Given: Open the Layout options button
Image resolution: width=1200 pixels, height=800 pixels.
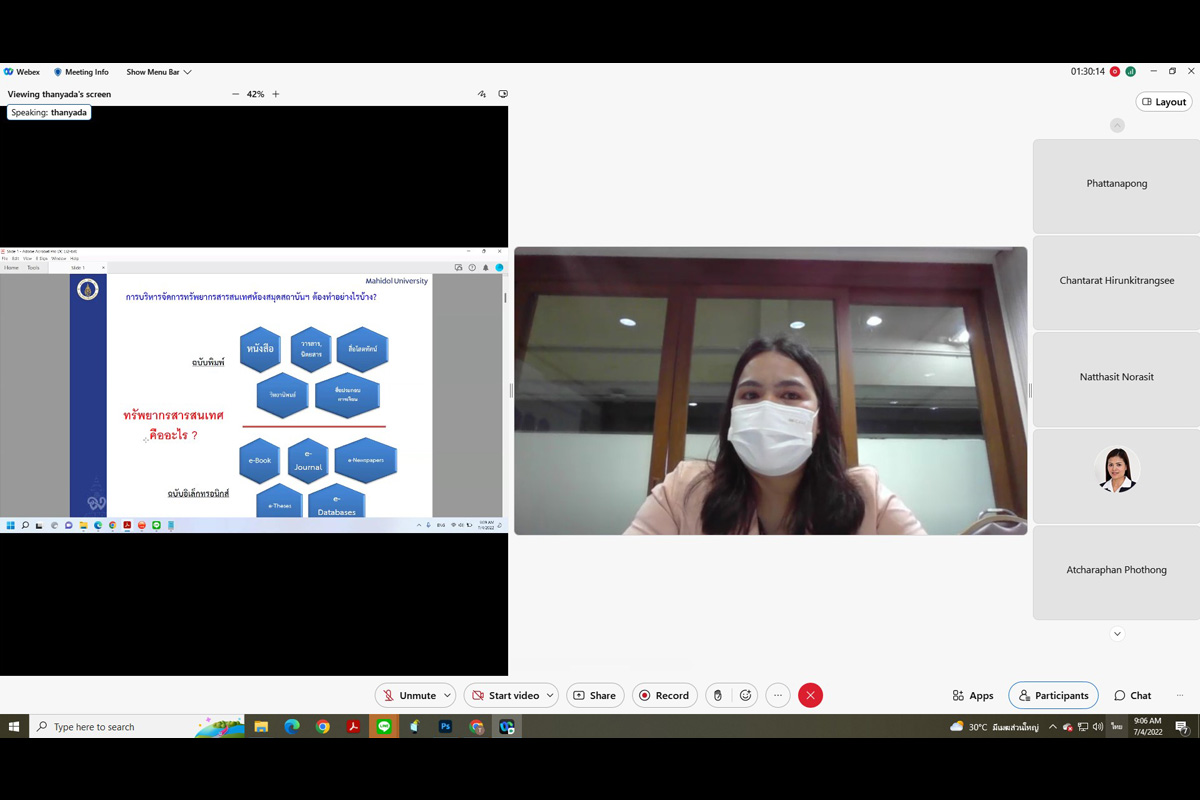Looking at the screenshot, I should (x=1163, y=101).
